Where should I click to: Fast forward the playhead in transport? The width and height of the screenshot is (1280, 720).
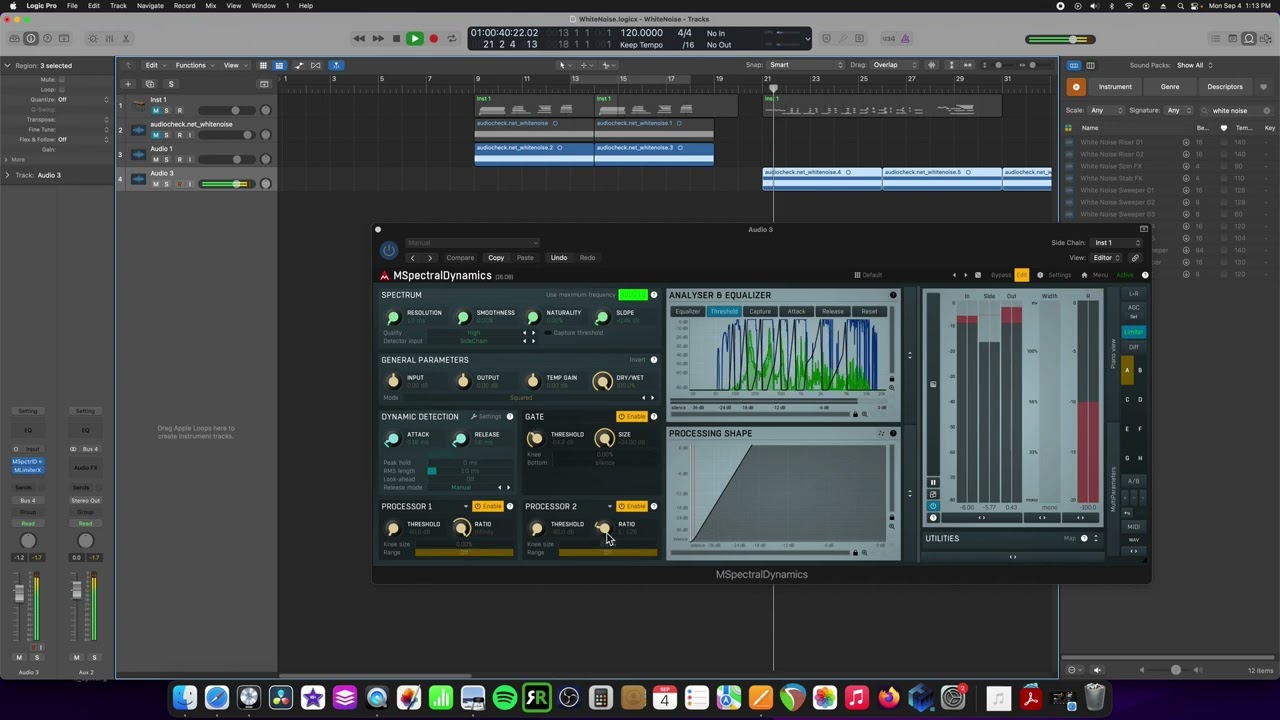[378, 39]
